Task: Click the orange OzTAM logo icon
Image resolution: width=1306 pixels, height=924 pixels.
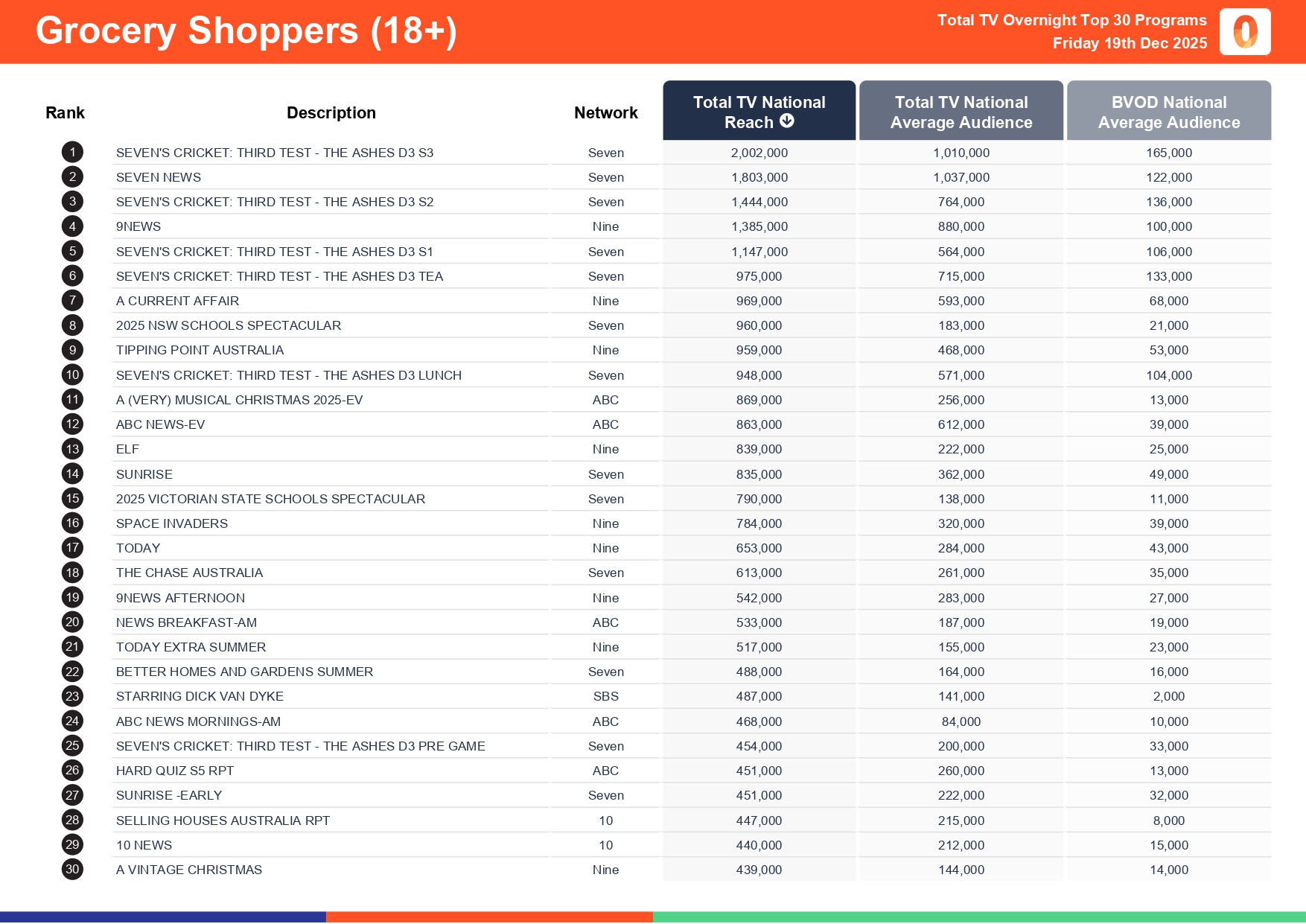Action: pos(1244,32)
